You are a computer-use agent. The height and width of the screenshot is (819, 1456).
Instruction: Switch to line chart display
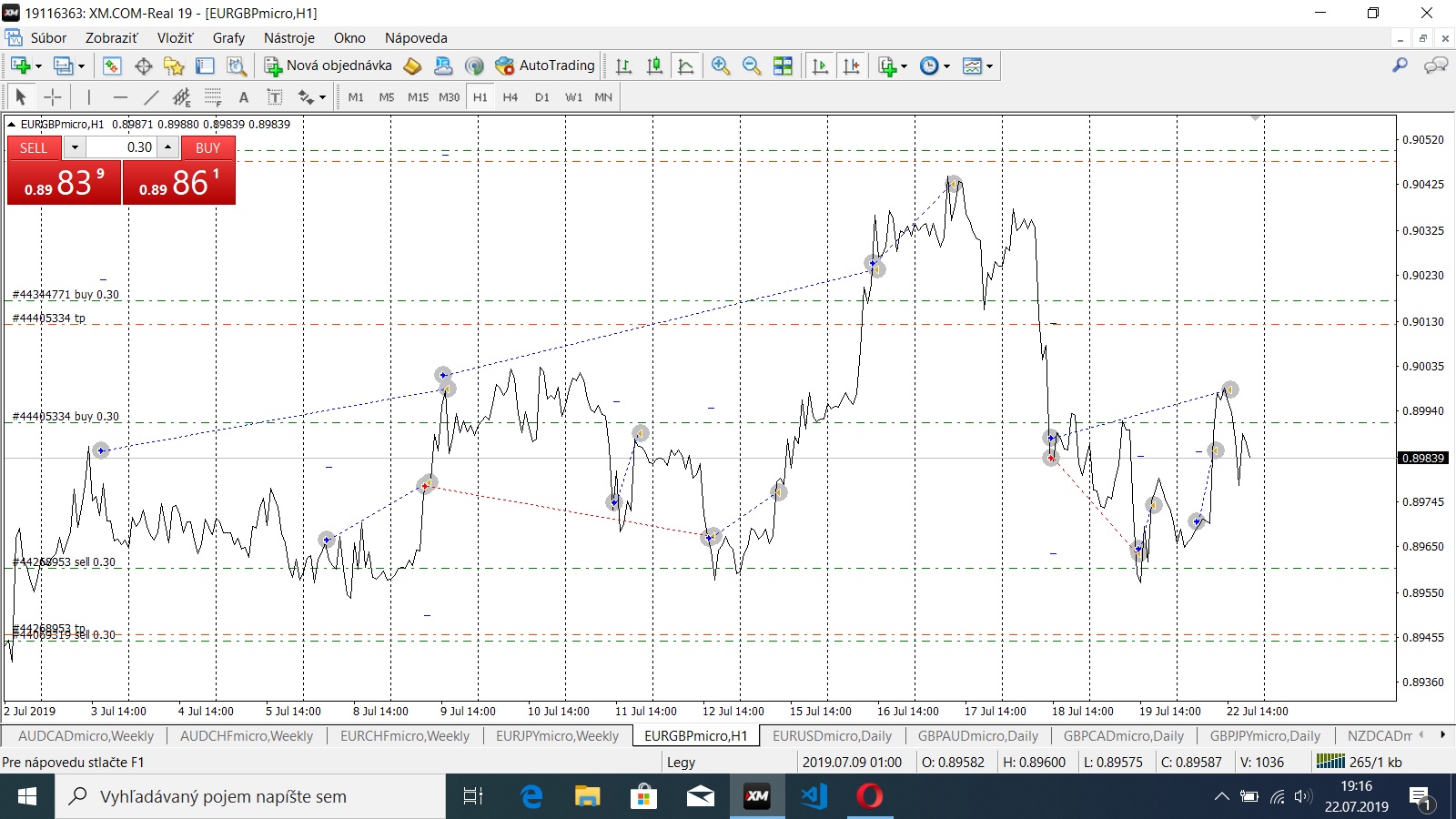[x=685, y=66]
